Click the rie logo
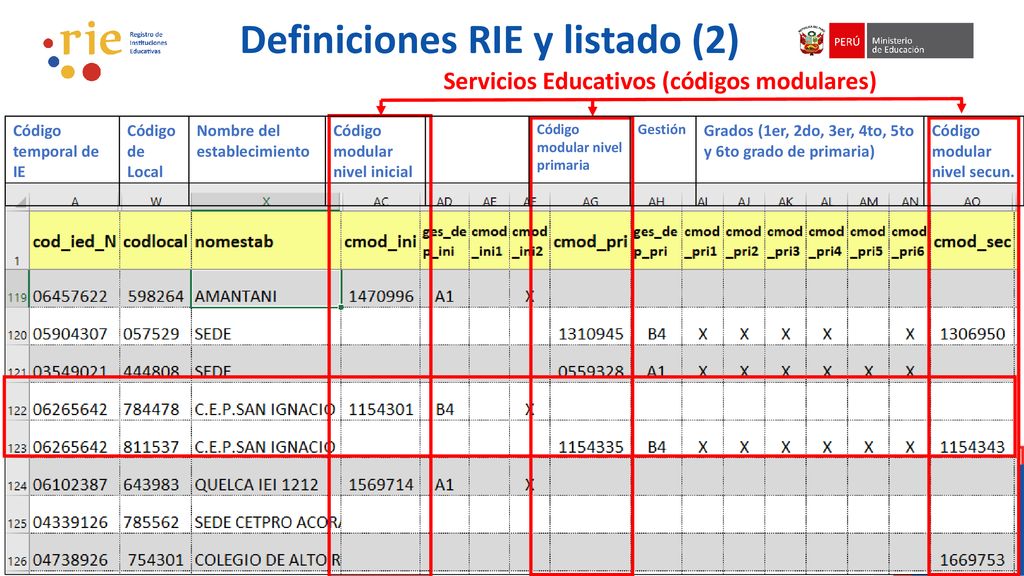This screenshot has width=1024, height=576. tap(106, 51)
